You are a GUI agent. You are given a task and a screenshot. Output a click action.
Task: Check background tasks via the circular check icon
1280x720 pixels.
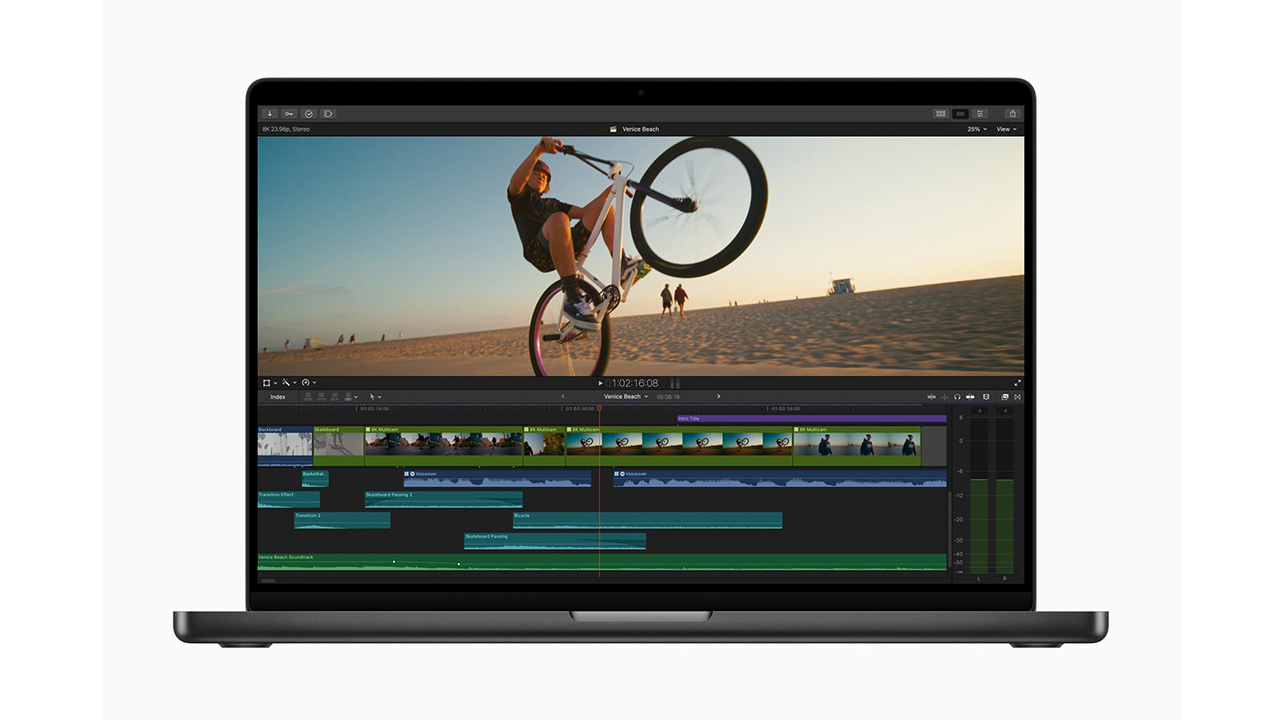tap(308, 113)
